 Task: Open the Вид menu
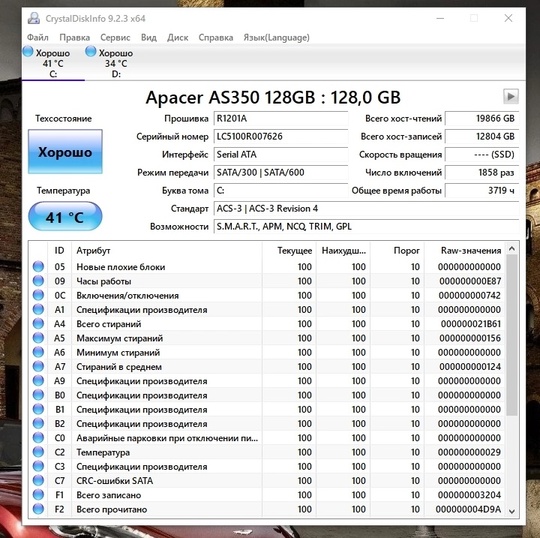(x=148, y=37)
